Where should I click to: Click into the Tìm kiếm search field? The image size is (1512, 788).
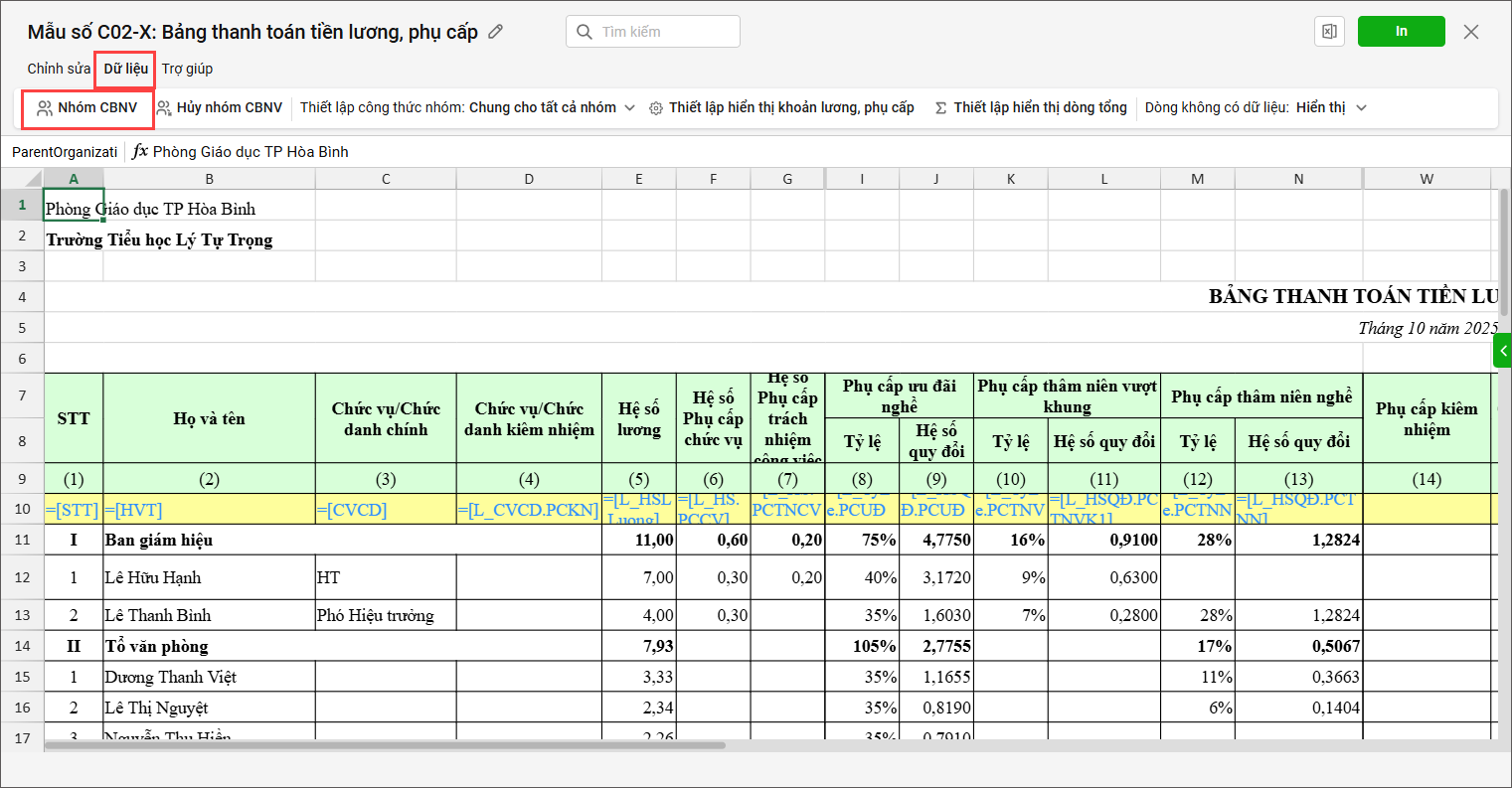666,32
